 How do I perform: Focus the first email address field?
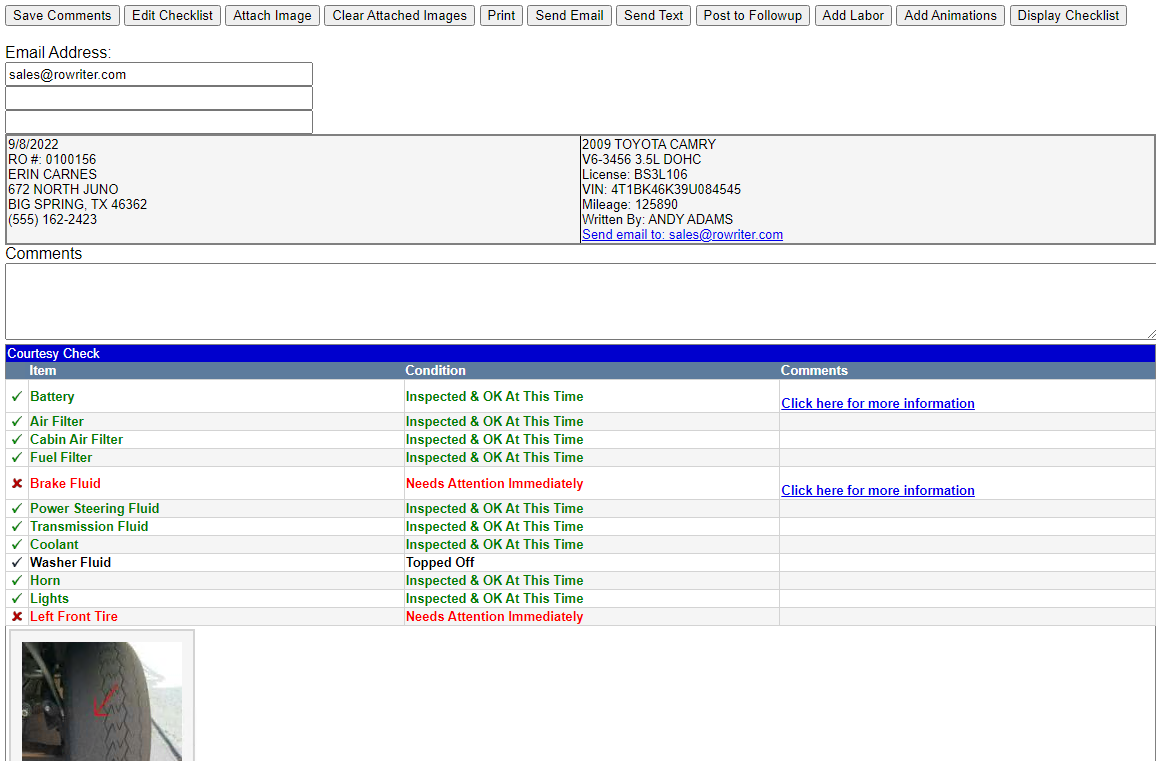pos(159,74)
